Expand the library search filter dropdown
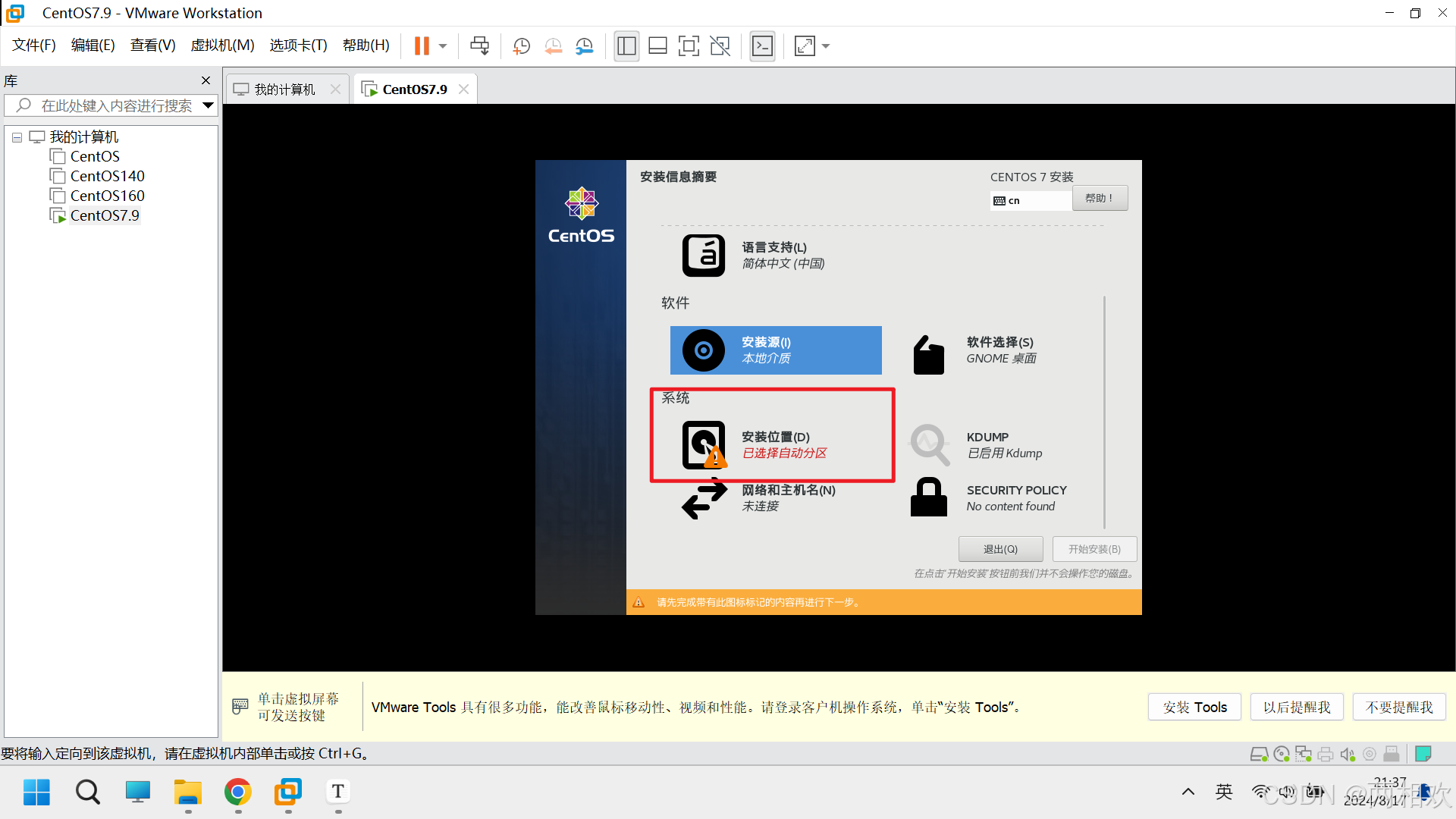 pos(208,105)
